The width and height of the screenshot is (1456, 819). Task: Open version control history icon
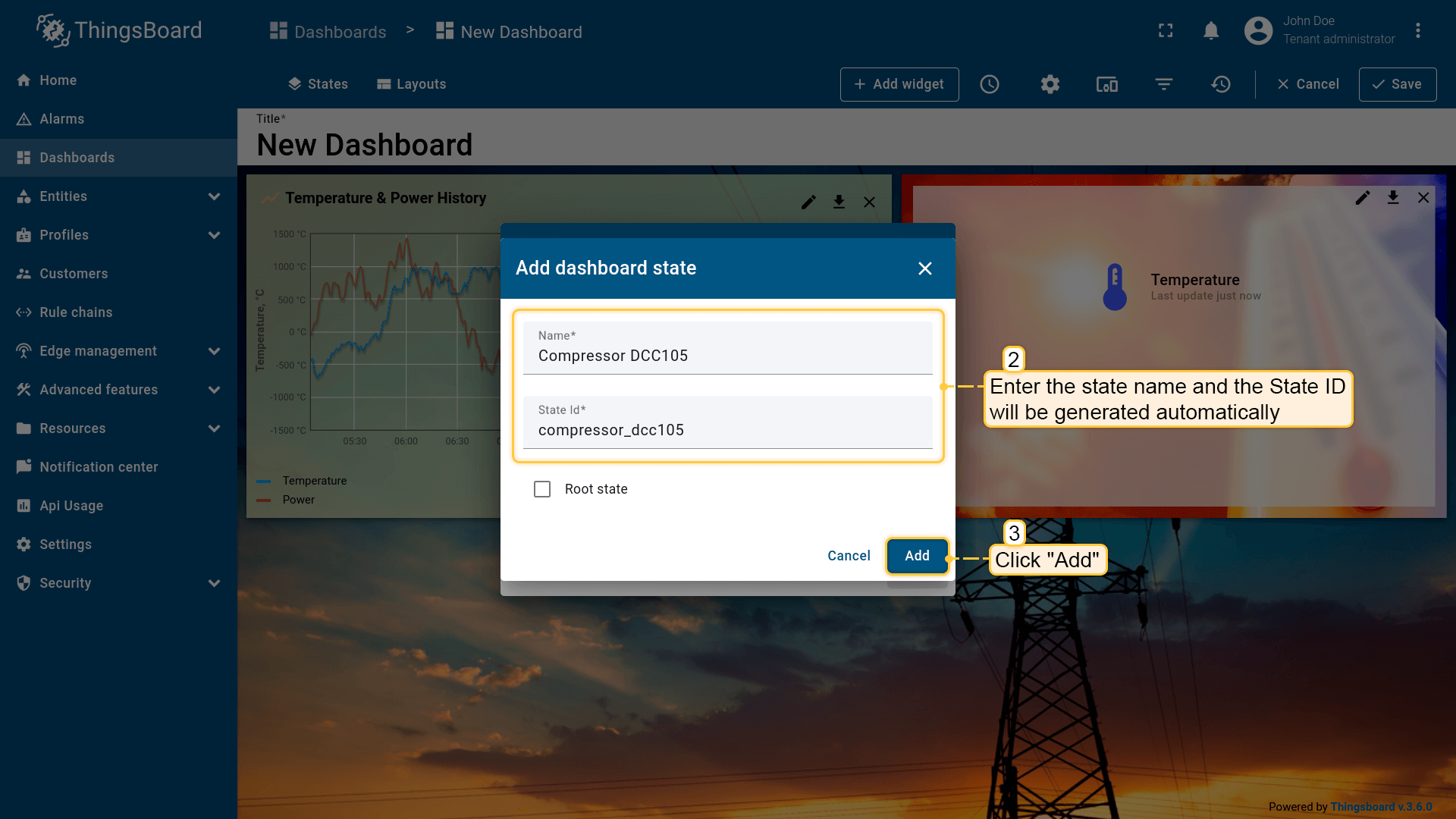pyautogui.click(x=1221, y=84)
